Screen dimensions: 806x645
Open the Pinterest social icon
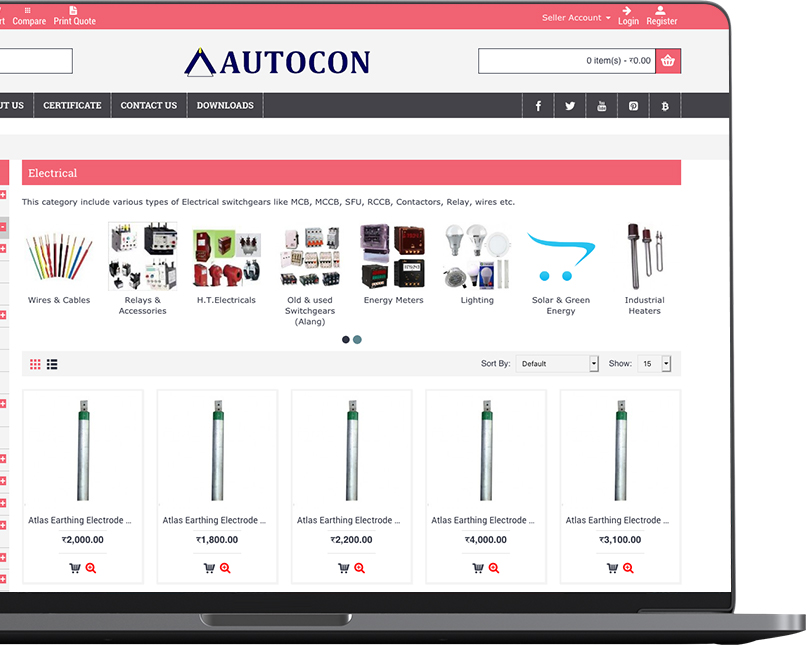(x=633, y=106)
